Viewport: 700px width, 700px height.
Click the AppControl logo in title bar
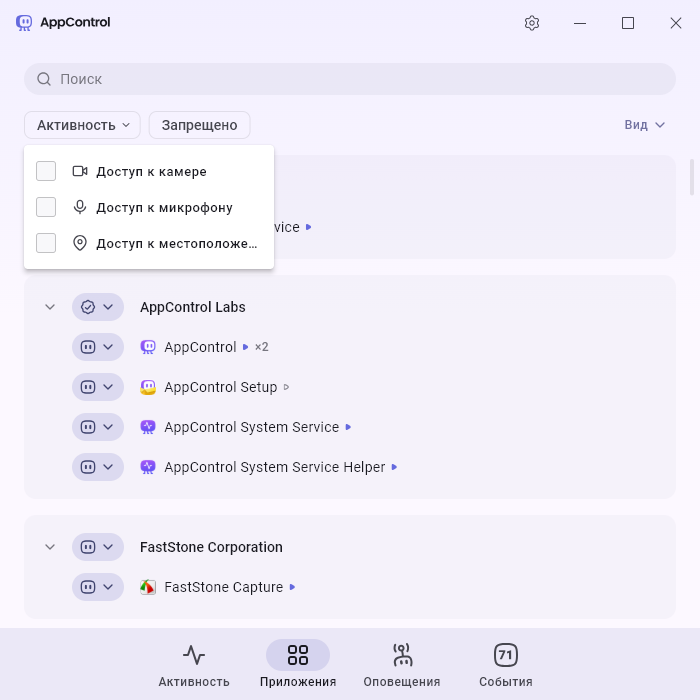(24, 22)
